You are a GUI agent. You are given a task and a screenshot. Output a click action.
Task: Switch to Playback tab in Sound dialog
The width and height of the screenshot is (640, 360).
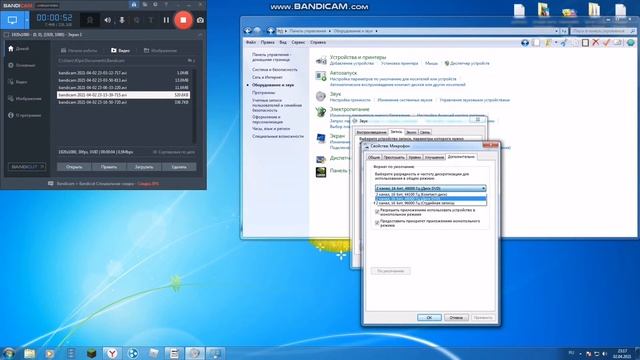coord(371,132)
